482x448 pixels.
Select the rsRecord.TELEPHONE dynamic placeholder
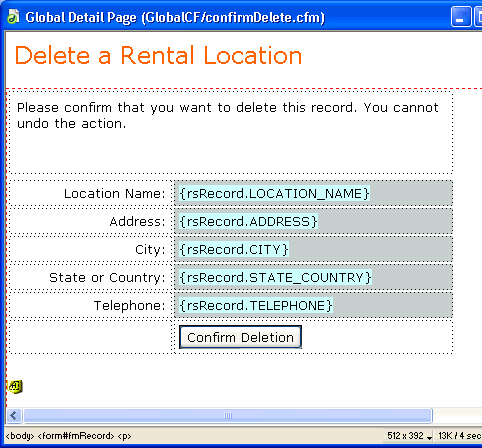click(256, 305)
